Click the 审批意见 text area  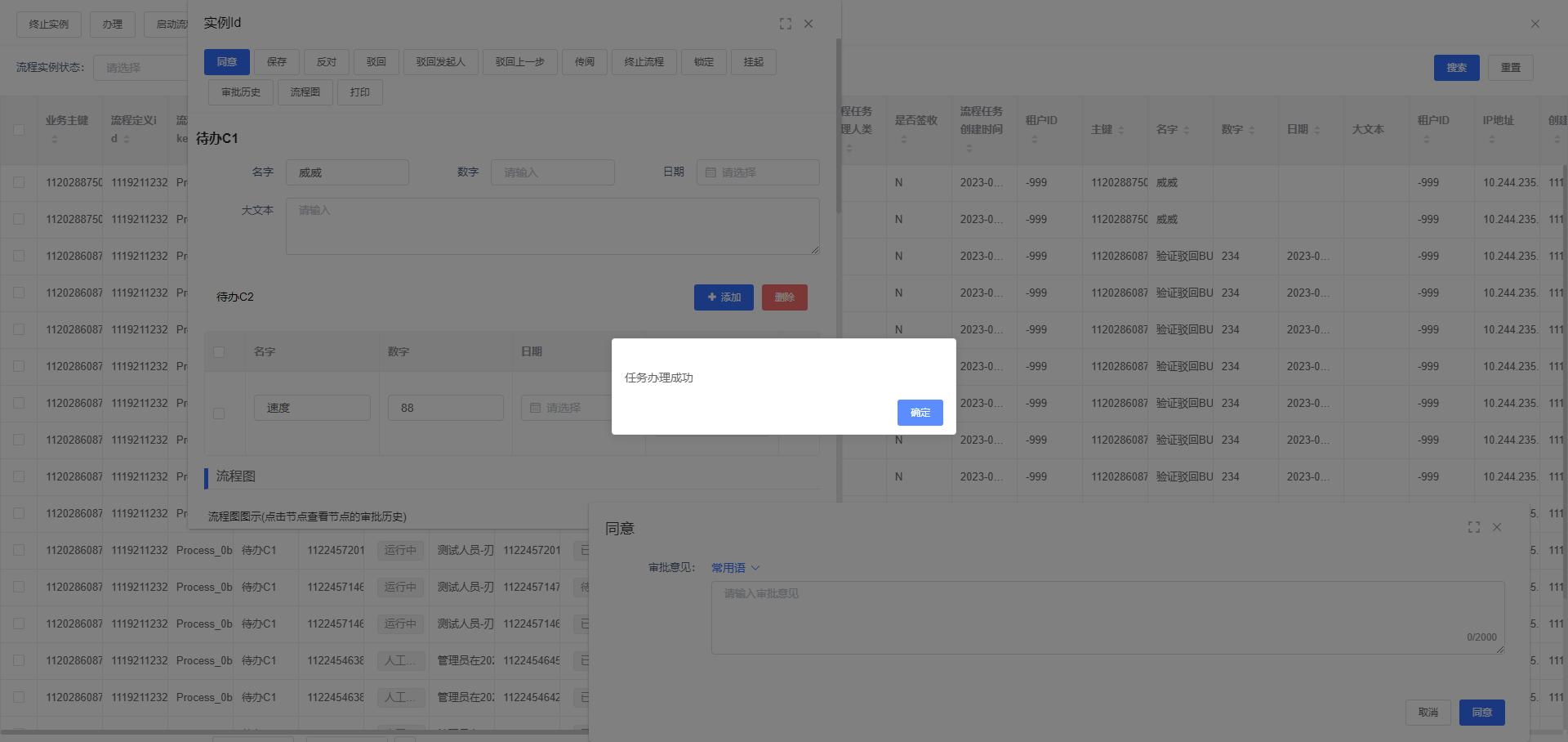[1107, 617]
